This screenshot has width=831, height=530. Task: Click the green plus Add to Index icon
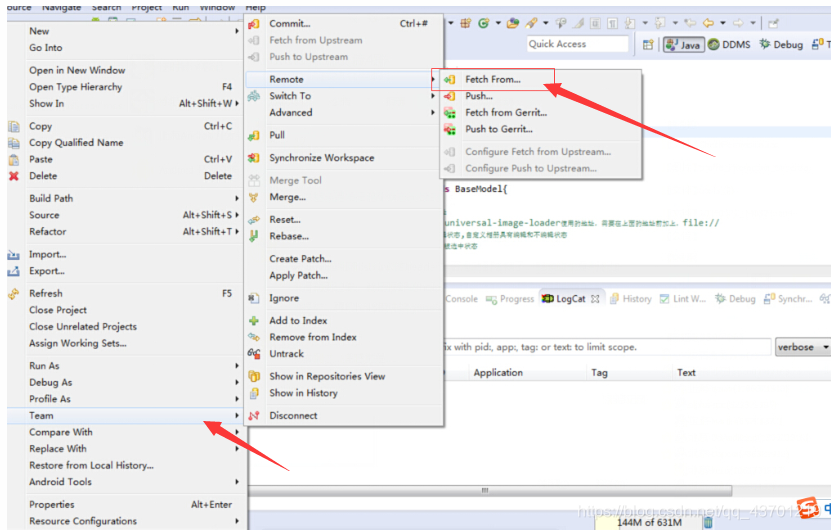click(254, 321)
